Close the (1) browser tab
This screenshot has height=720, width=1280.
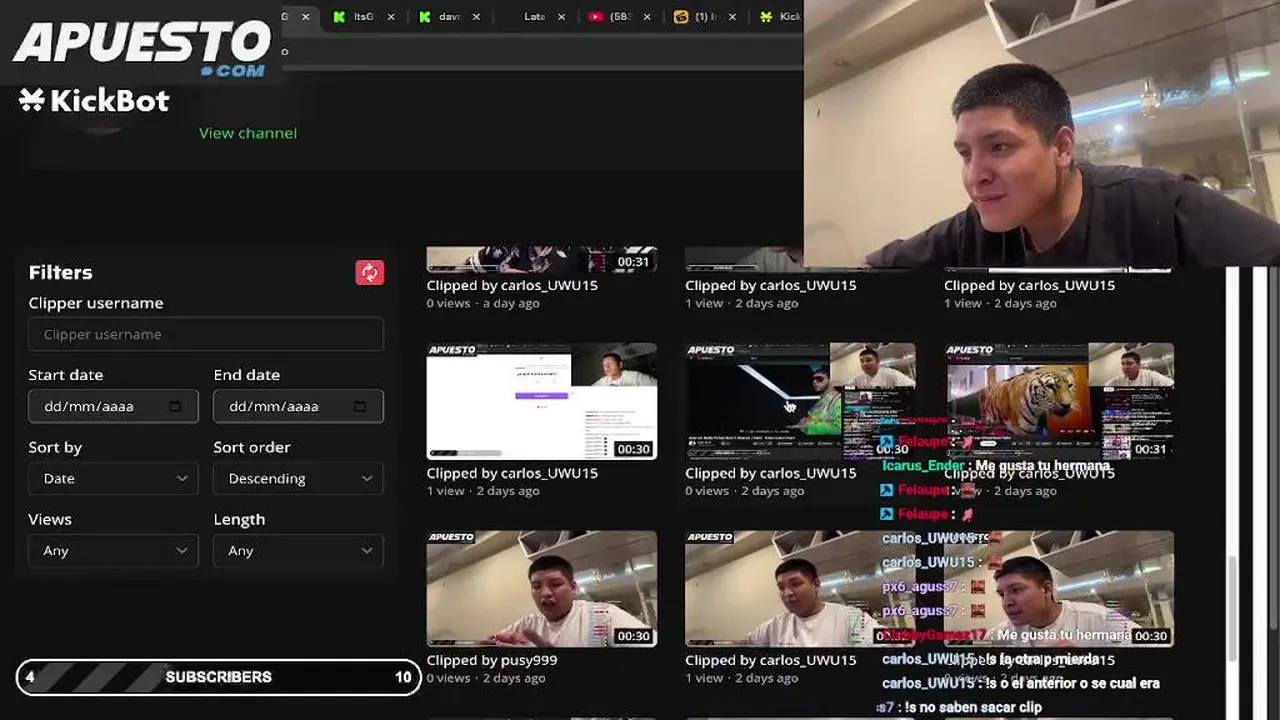(732, 17)
